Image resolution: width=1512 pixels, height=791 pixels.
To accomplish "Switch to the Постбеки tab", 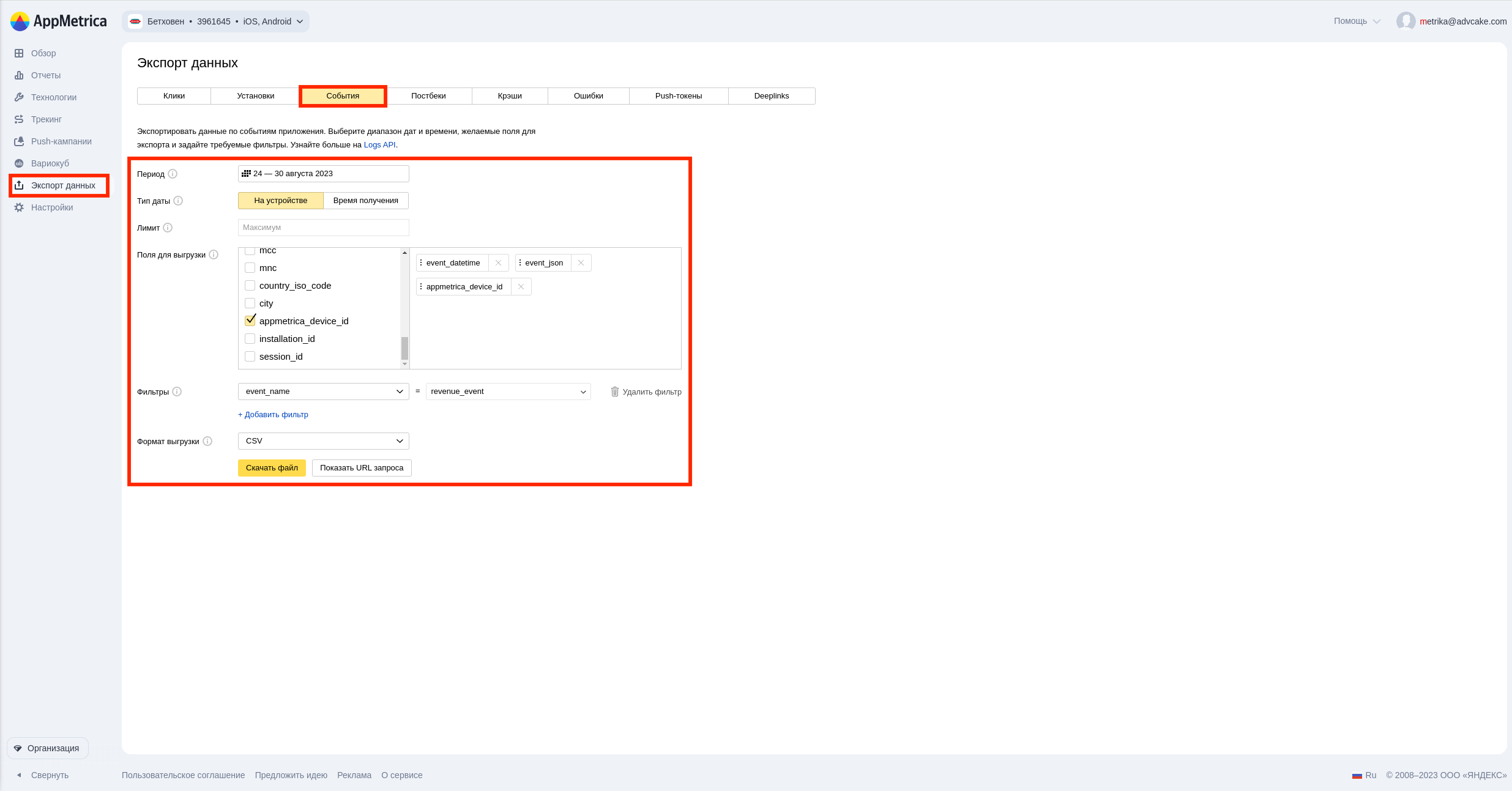I will (428, 96).
